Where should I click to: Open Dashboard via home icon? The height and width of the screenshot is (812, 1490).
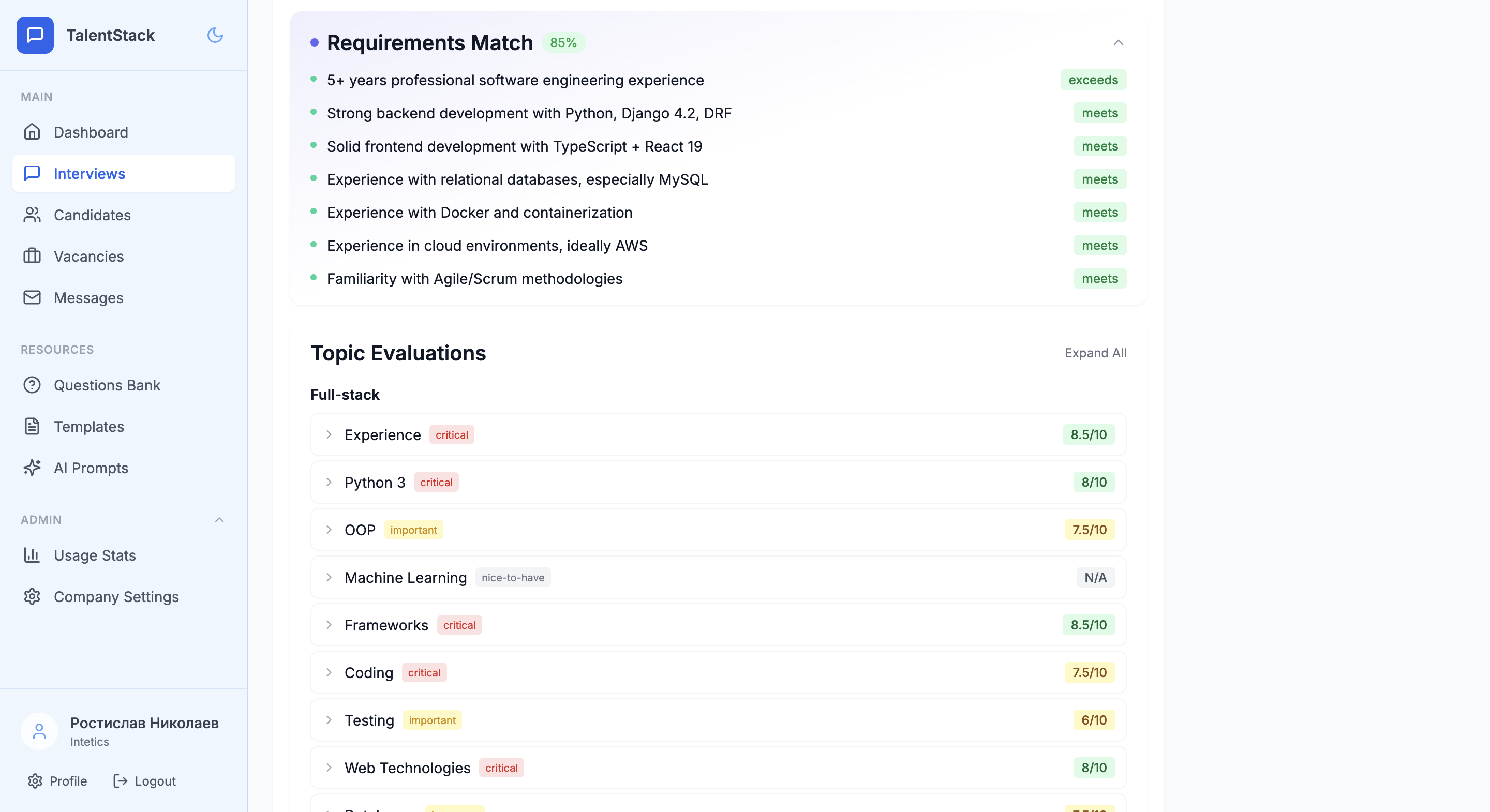[33, 132]
